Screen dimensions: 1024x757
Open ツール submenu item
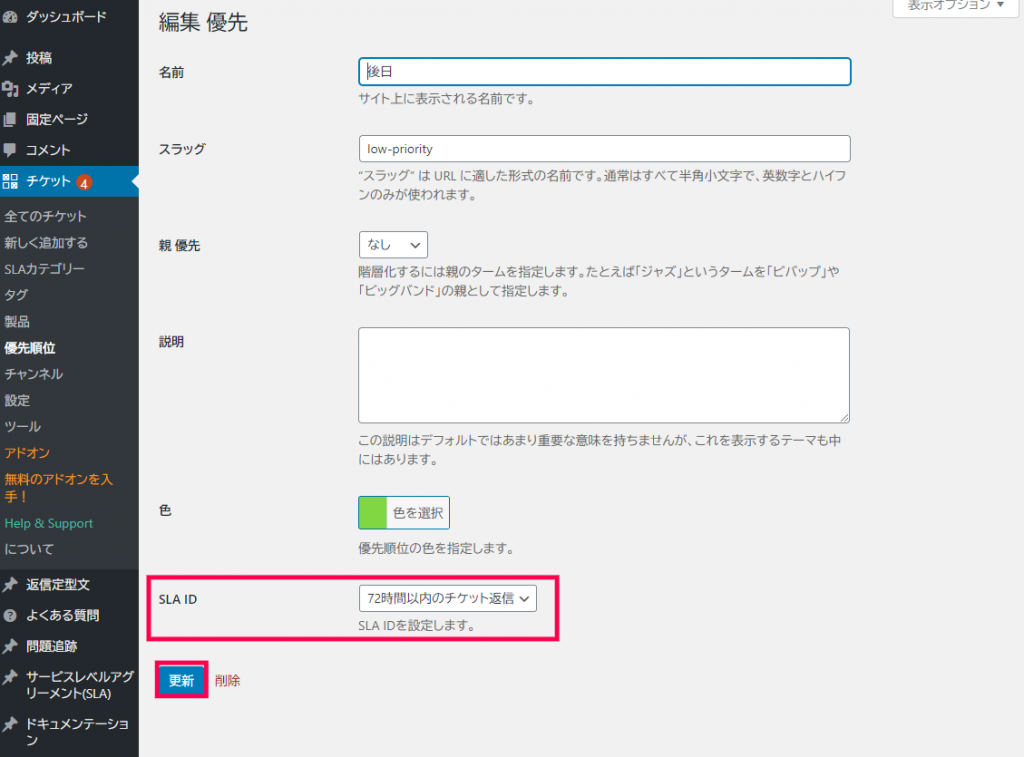23,427
